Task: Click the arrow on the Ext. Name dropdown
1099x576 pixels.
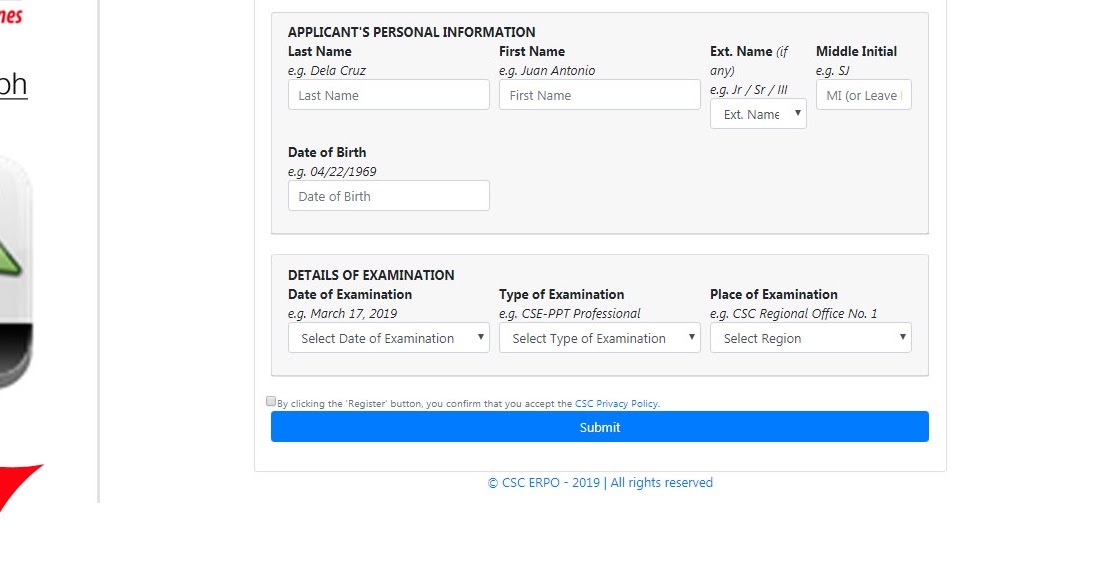Action: tap(798, 113)
